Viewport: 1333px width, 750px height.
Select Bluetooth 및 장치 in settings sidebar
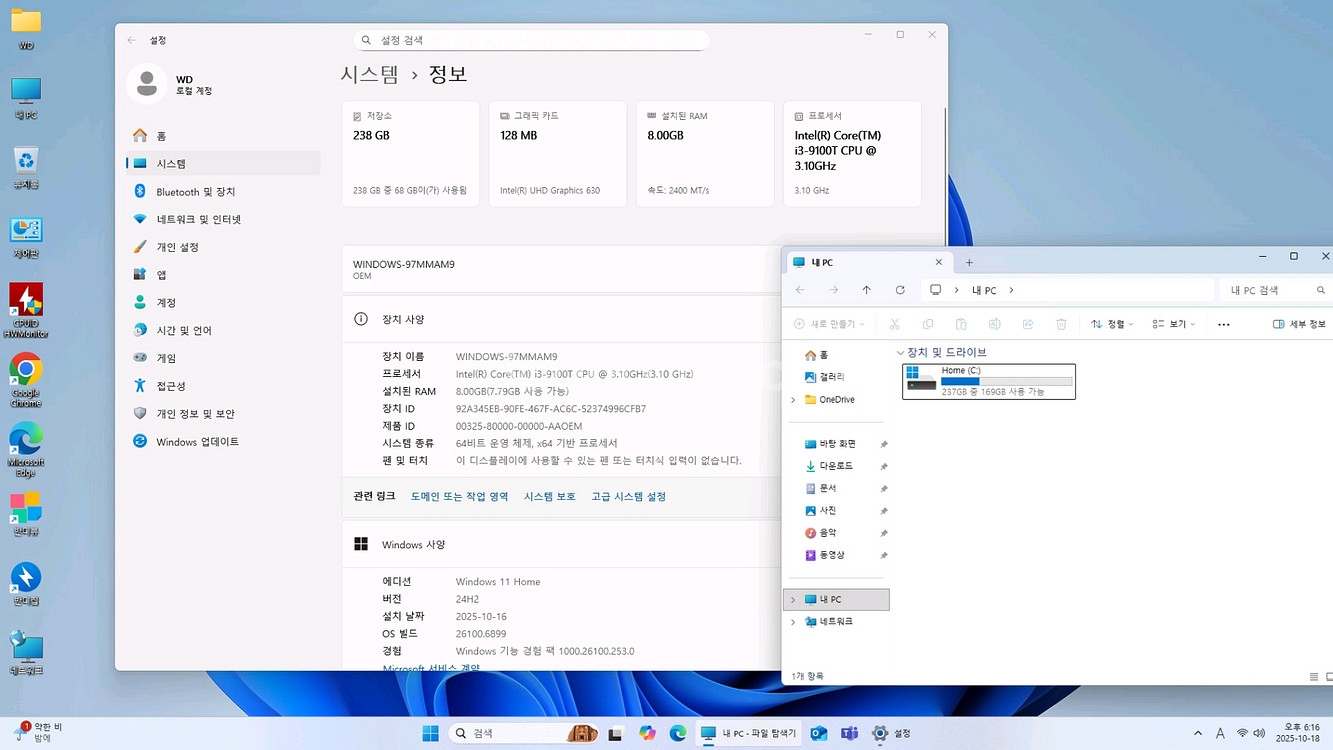[x=195, y=191]
